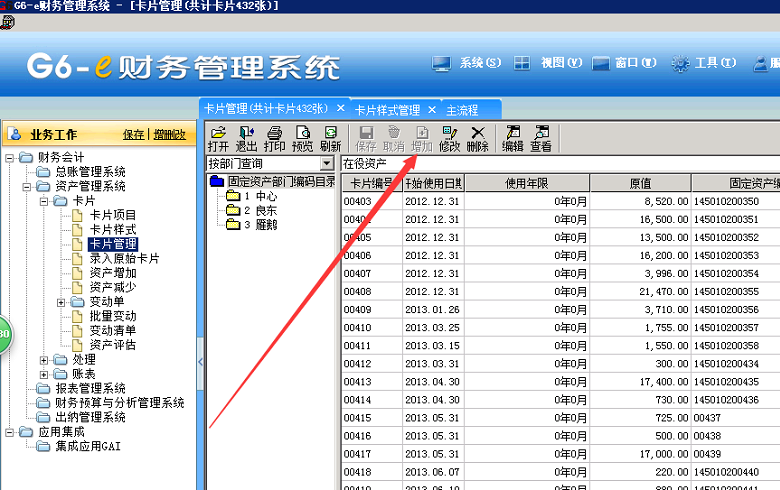Click the 保存 link in 业务工作 header
The image size is (780, 490).
coord(133,134)
